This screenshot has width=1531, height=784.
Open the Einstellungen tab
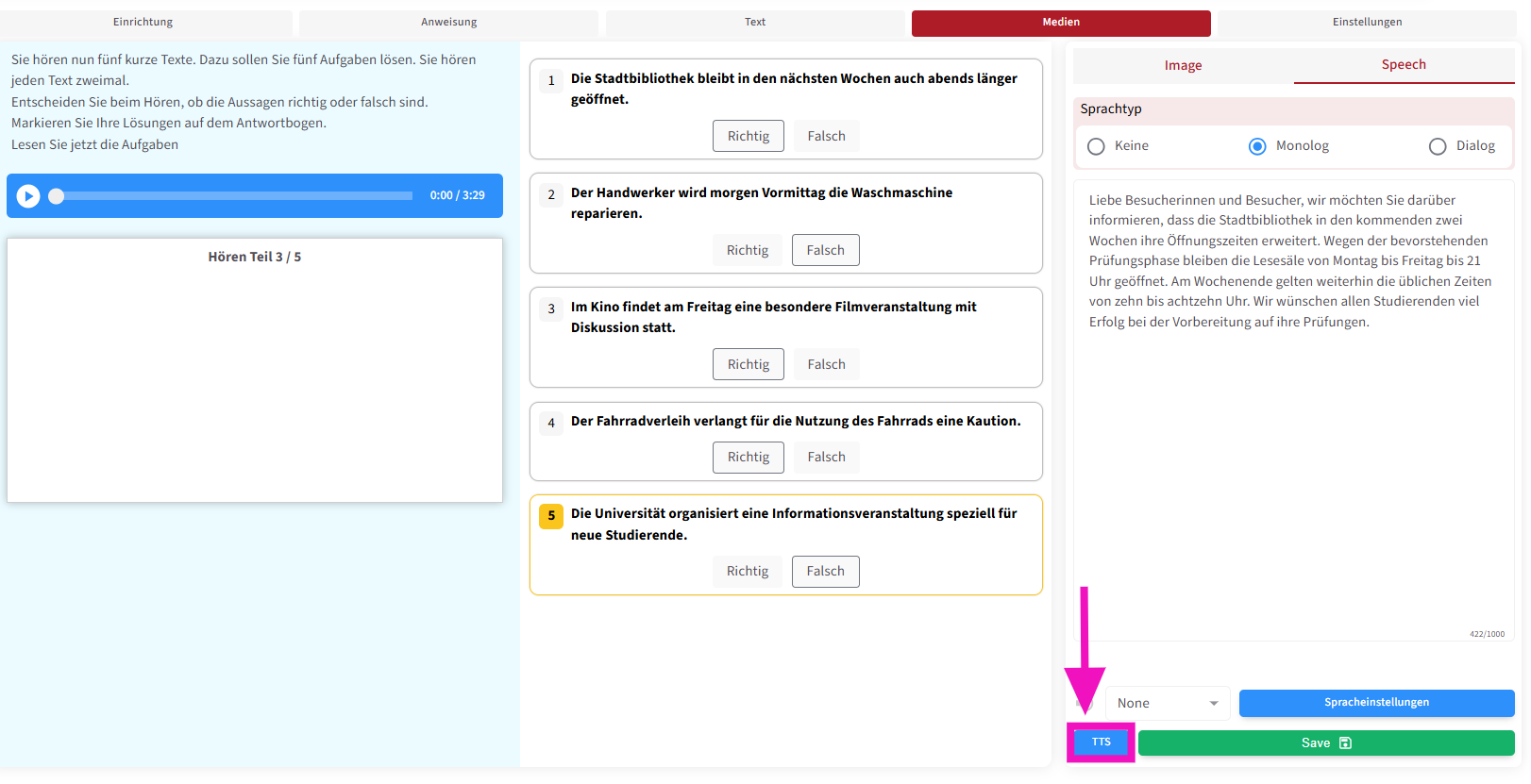tap(1366, 23)
